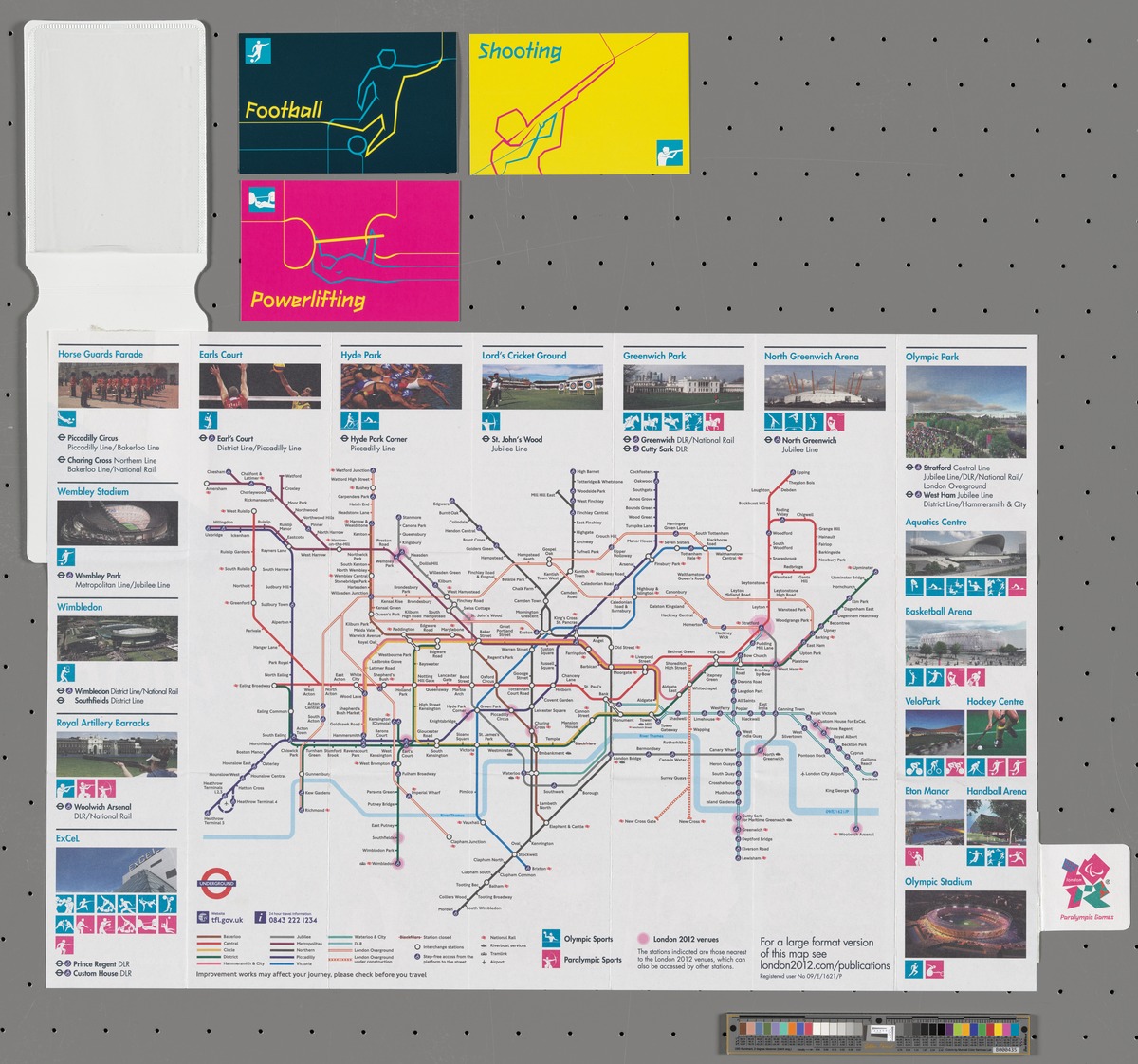The image size is (1138, 1064).
Task: Click the athletics icon under Olympic Stadium photo
Action: click(x=913, y=969)
